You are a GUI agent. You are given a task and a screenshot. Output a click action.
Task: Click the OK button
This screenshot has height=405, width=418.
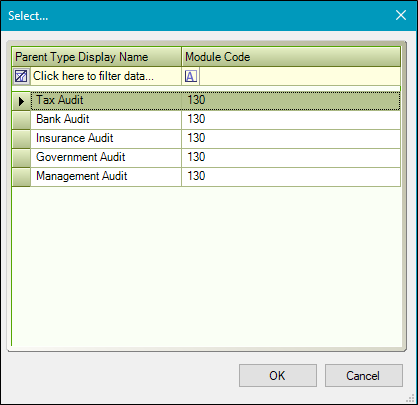point(278,376)
